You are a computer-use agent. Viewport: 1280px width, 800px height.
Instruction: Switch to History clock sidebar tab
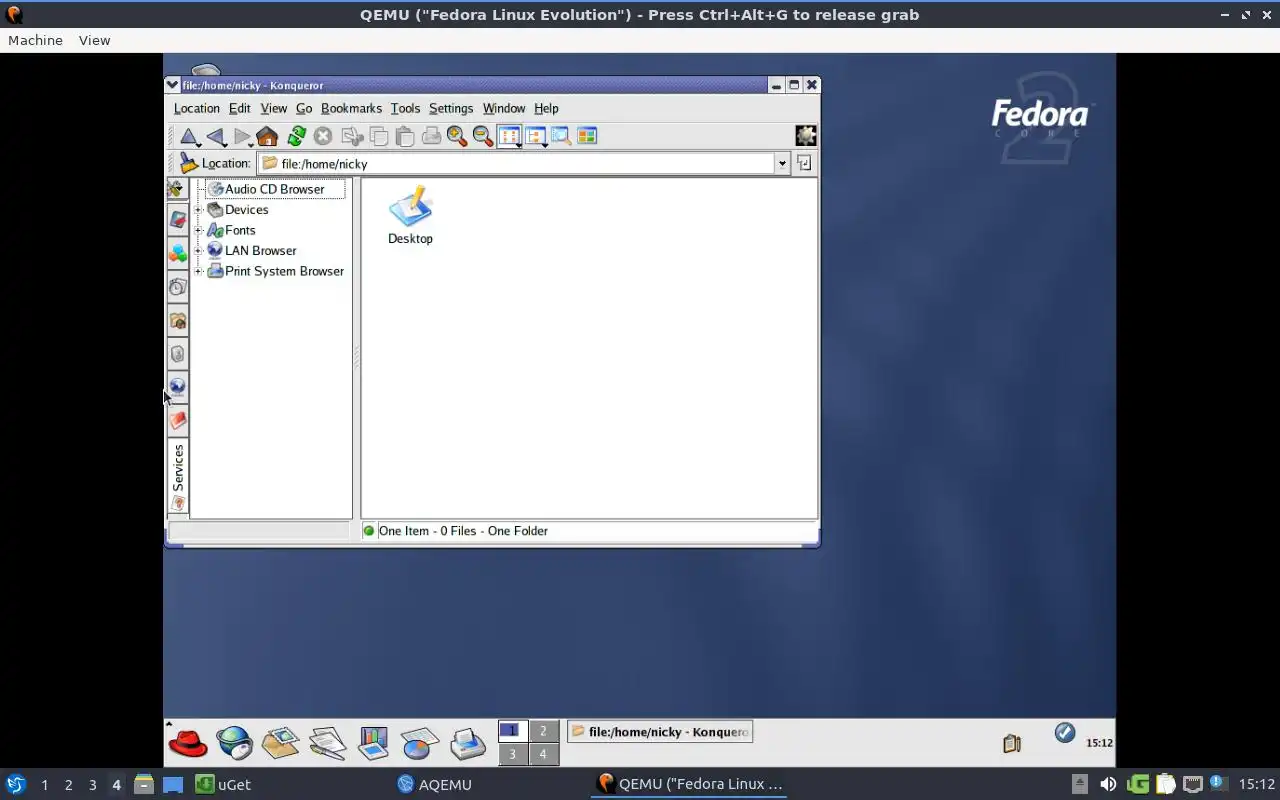click(x=177, y=287)
